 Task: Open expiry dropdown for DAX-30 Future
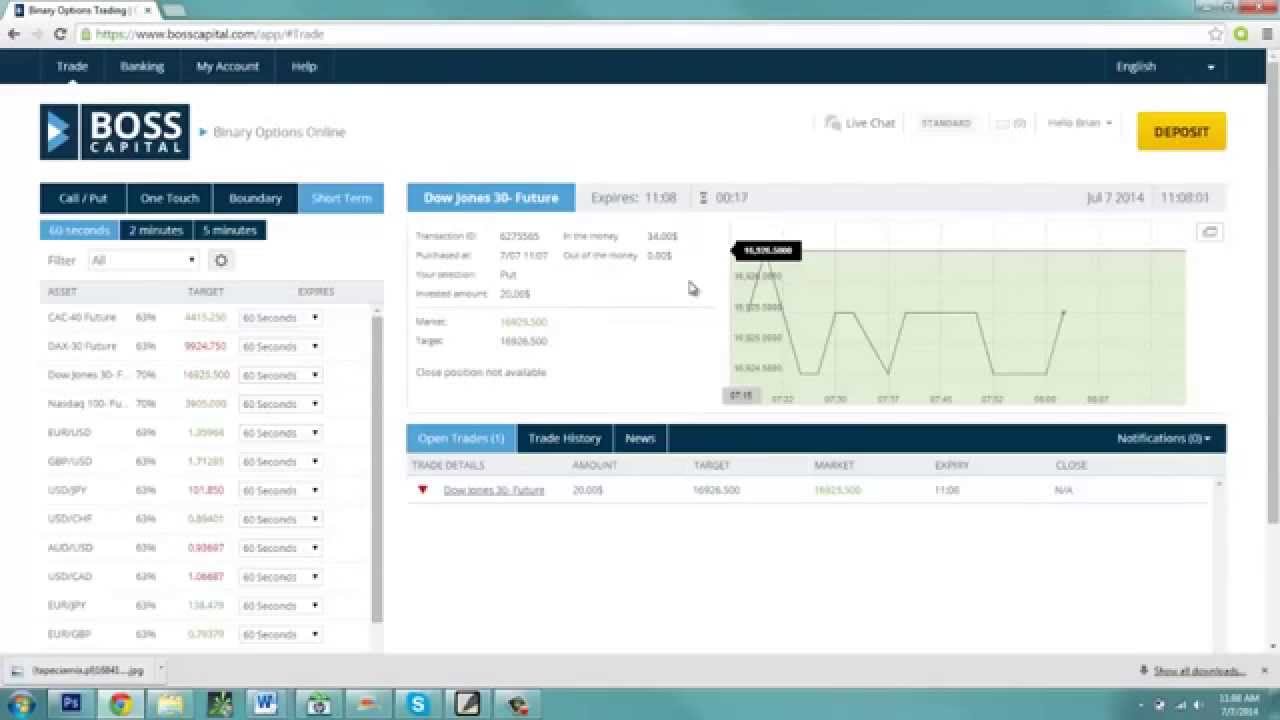tap(280, 346)
